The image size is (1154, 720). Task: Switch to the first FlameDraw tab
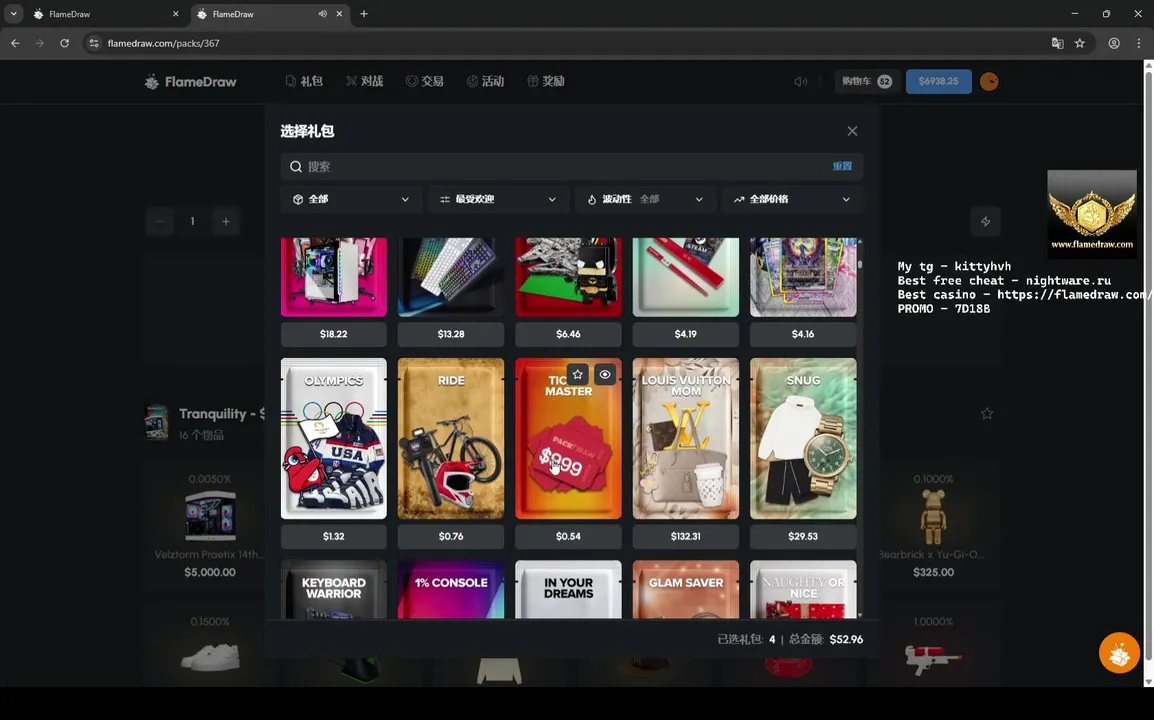click(x=105, y=14)
